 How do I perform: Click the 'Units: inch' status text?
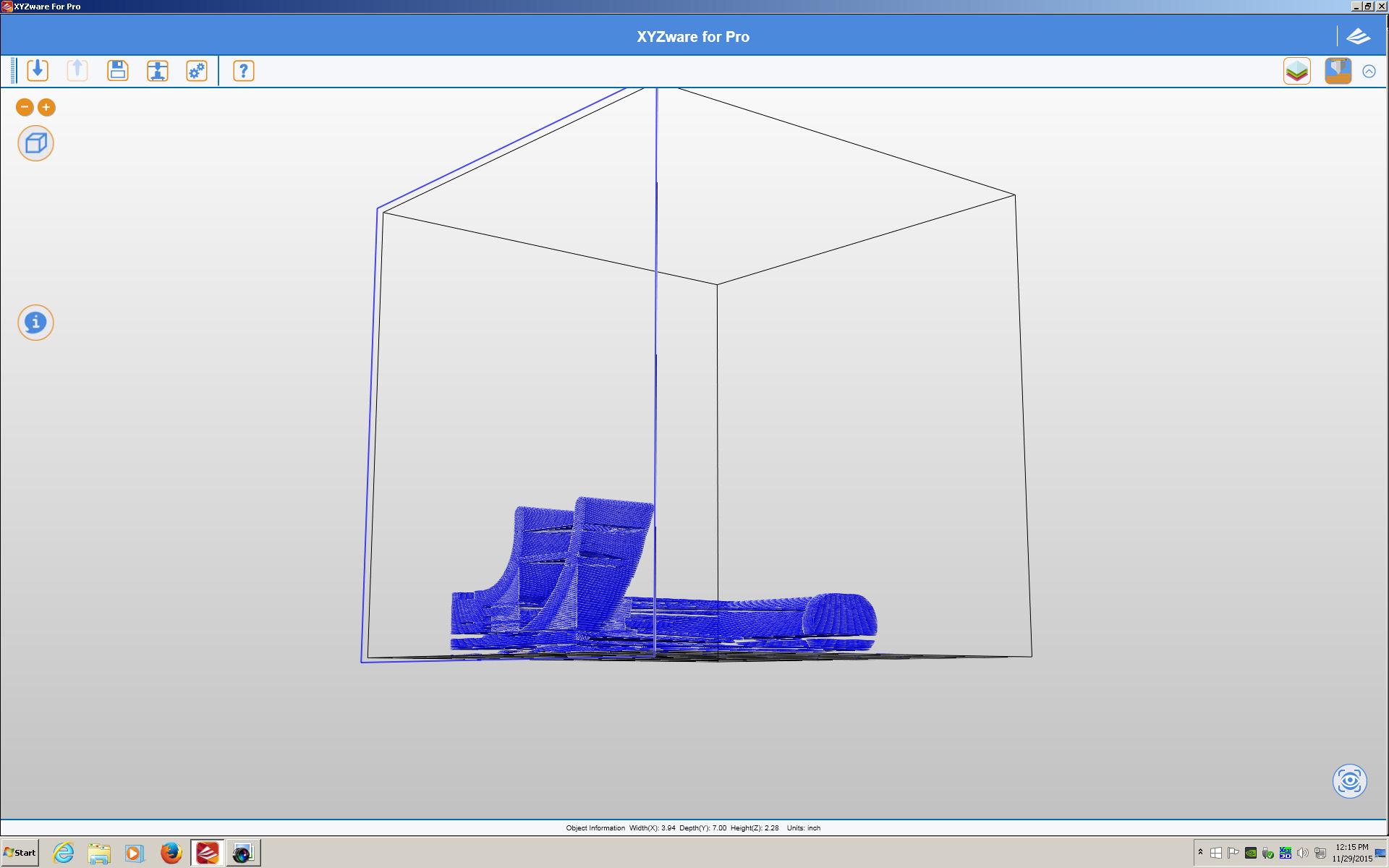(x=804, y=828)
